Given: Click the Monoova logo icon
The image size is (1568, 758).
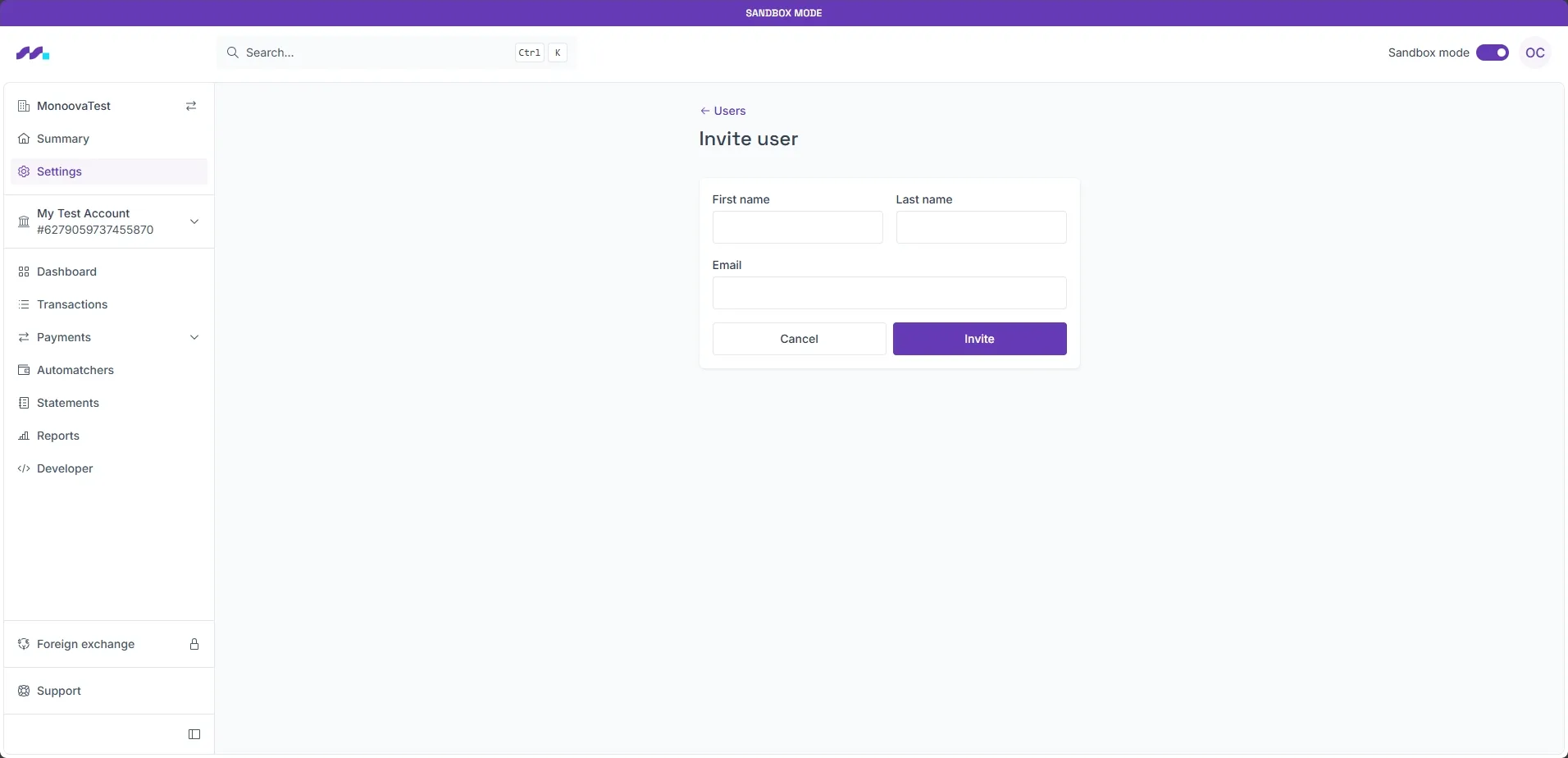Looking at the screenshot, I should pos(33,53).
